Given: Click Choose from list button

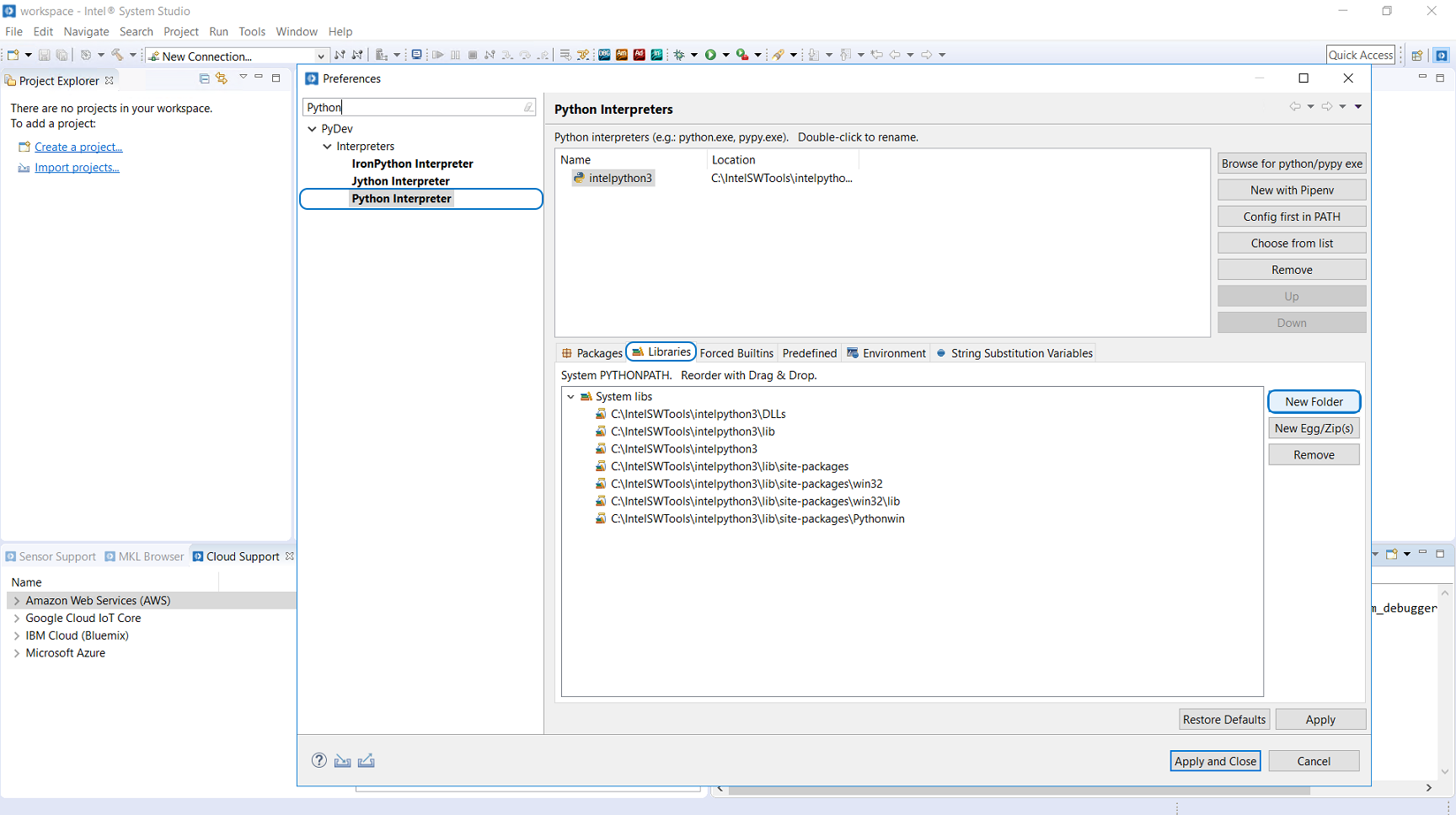Looking at the screenshot, I should tap(1292, 244).
